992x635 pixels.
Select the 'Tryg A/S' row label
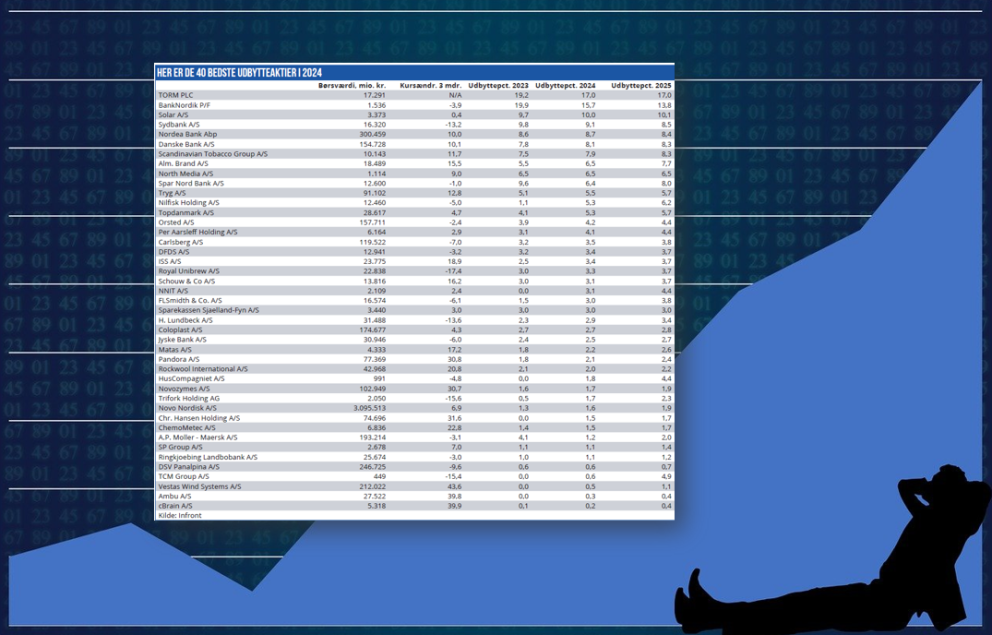172,193
